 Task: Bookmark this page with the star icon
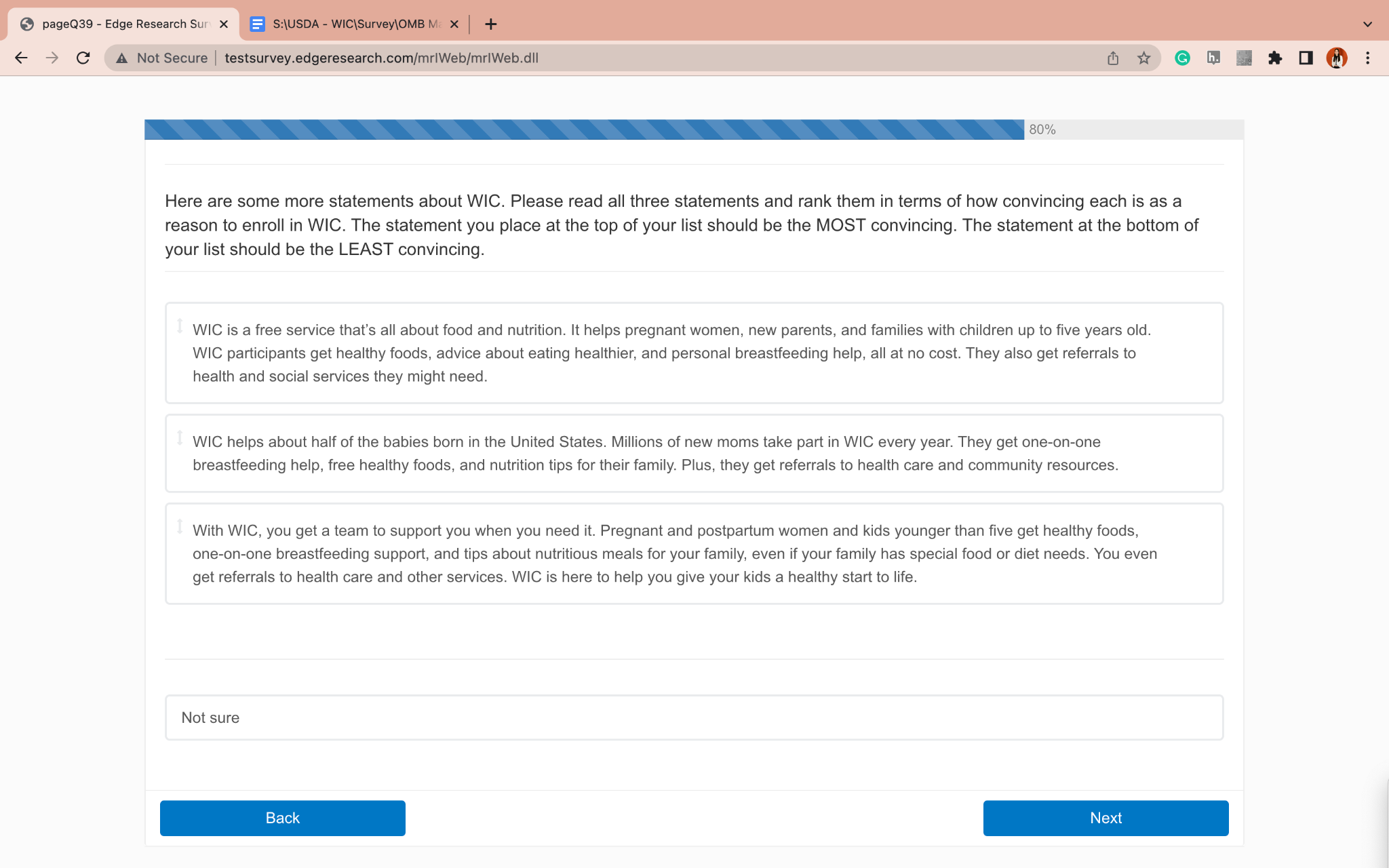(1144, 58)
